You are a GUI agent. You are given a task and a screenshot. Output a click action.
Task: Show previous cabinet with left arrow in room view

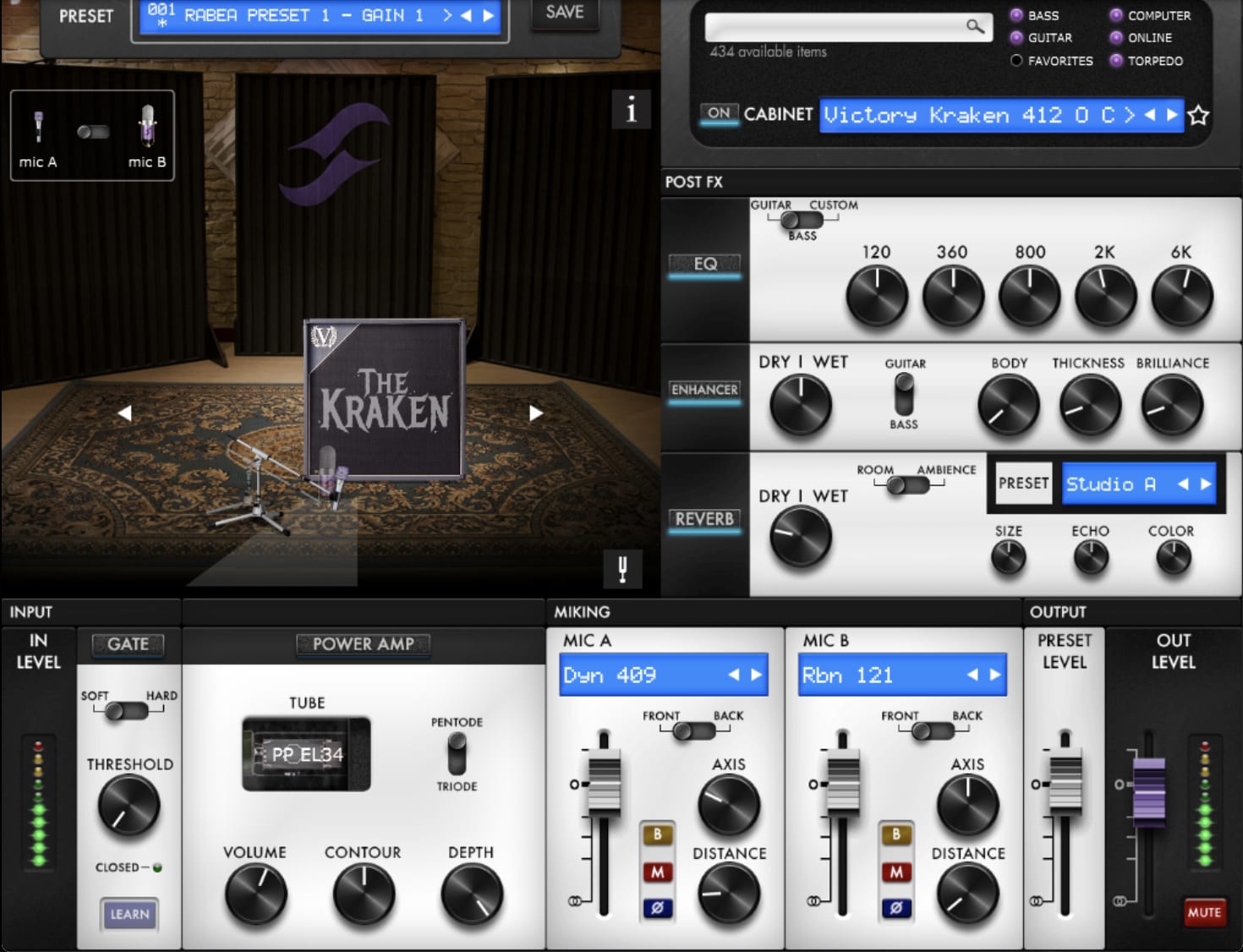coord(125,413)
